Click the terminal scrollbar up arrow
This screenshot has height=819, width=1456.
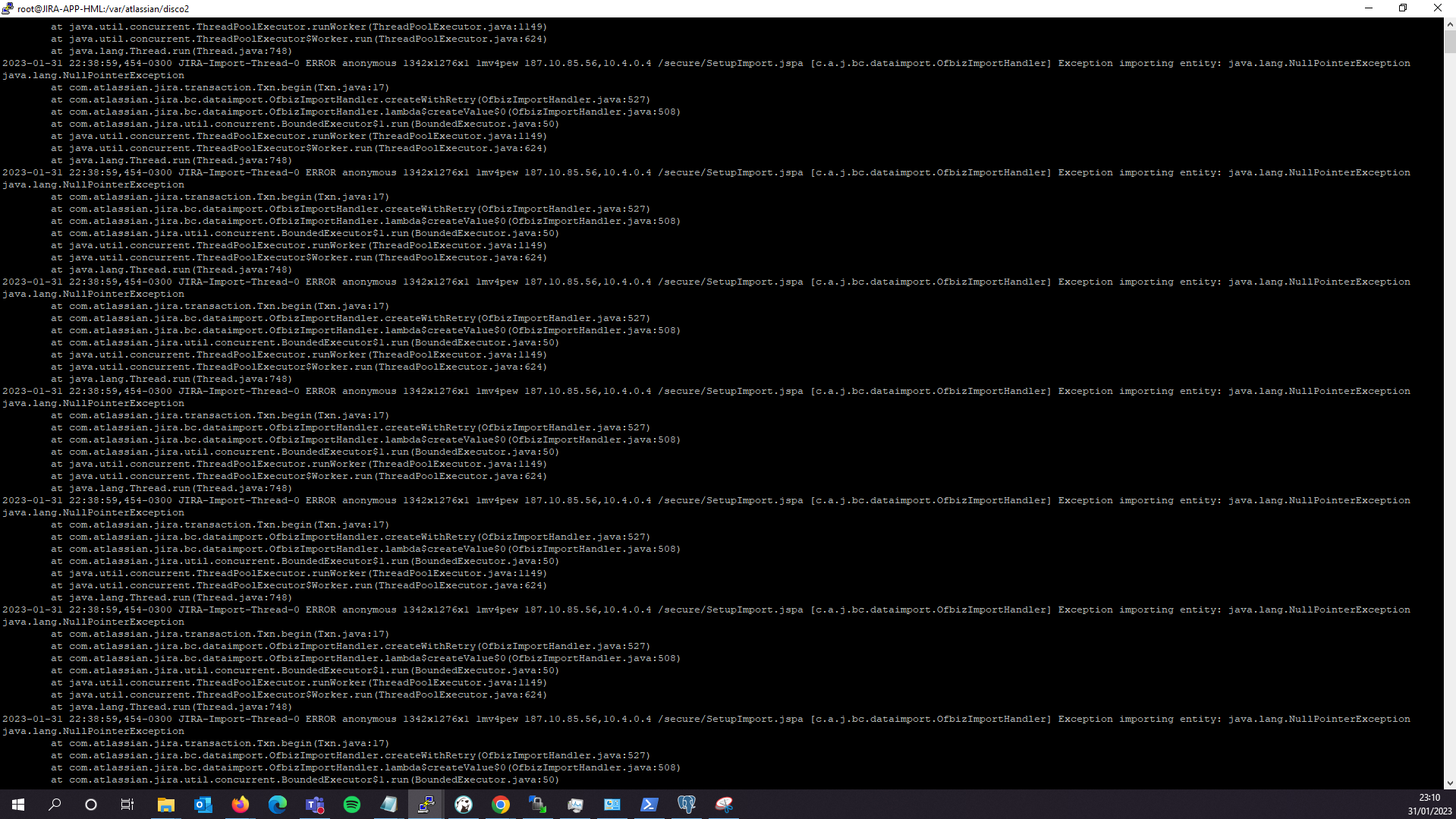(1450, 24)
